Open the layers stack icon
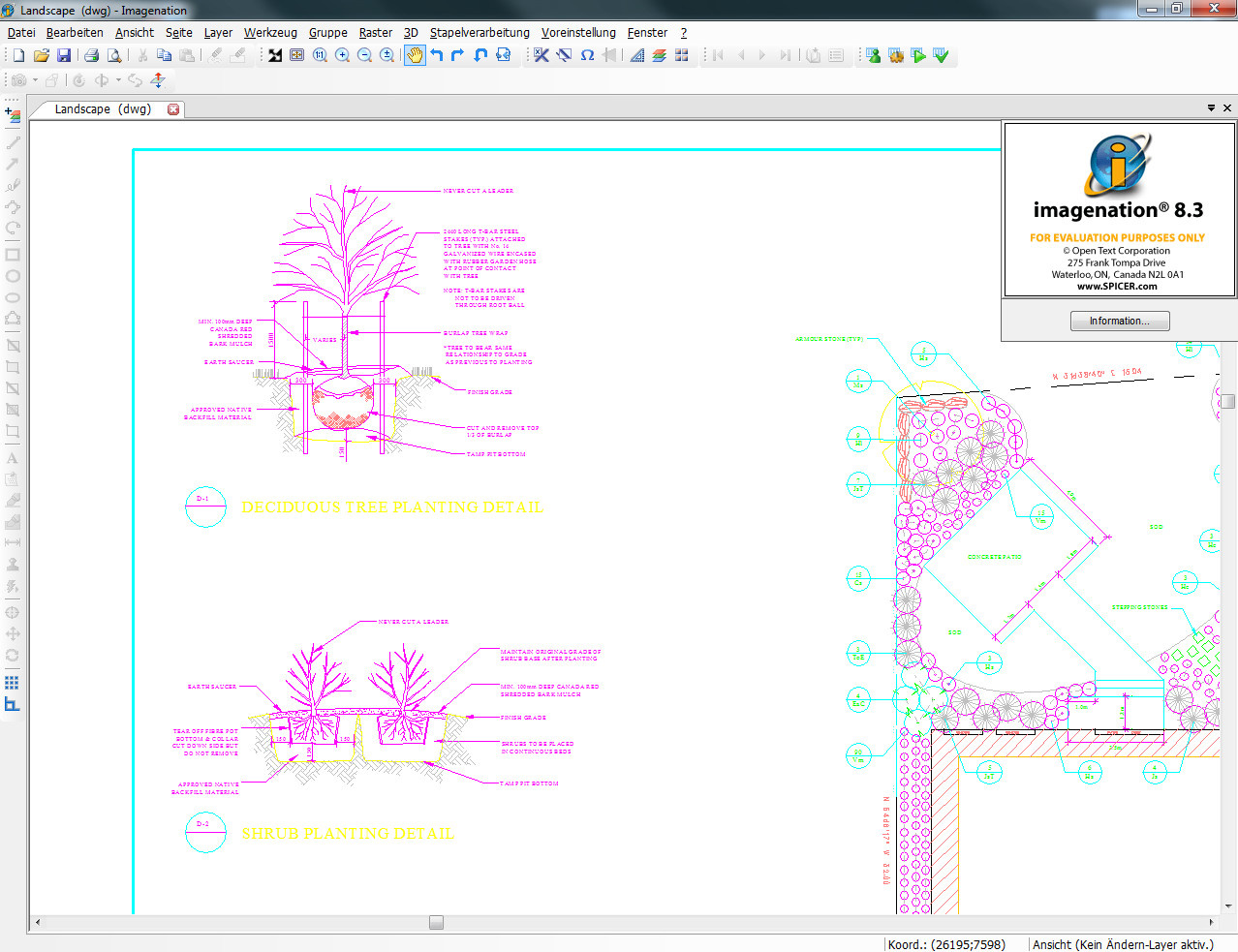1238x952 pixels. point(659,55)
